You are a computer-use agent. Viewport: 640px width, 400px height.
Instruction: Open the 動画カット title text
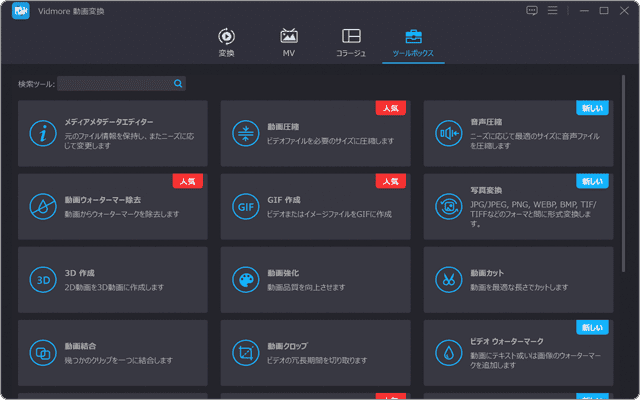487,273
